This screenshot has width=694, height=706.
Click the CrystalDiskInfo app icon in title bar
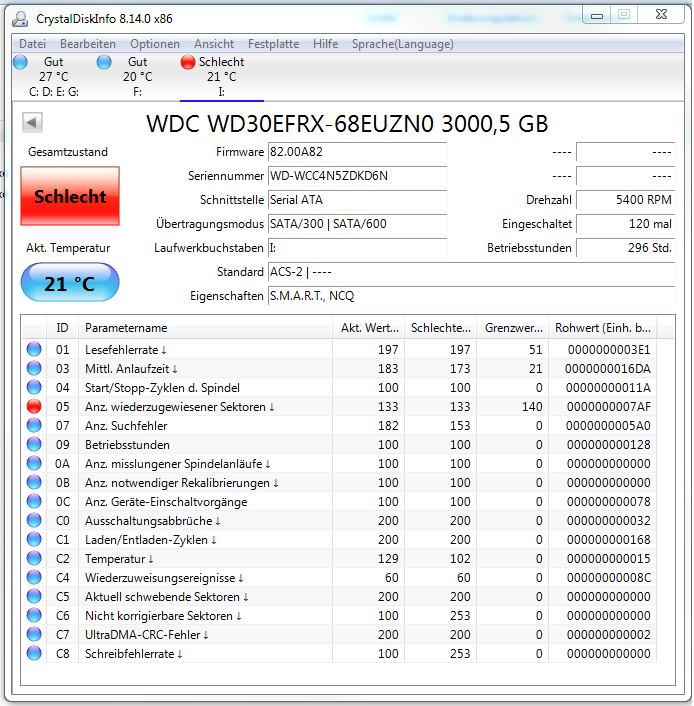coord(20,19)
